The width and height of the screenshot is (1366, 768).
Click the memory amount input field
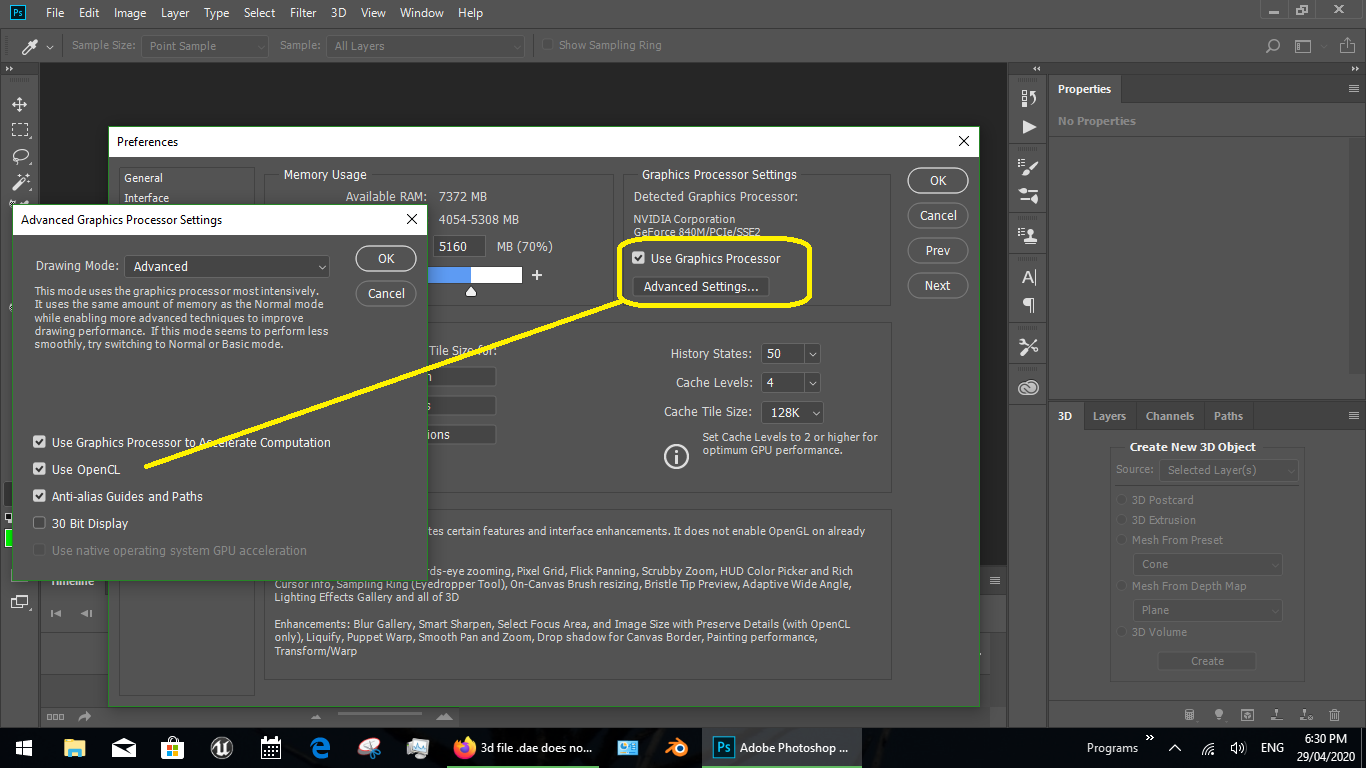[458, 246]
